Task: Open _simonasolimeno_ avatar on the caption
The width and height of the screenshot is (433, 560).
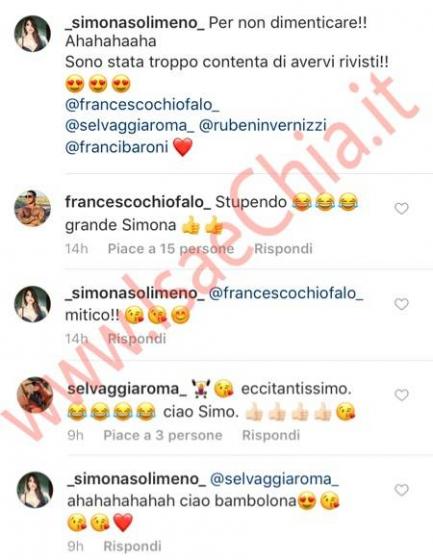Action: click(x=32, y=34)
